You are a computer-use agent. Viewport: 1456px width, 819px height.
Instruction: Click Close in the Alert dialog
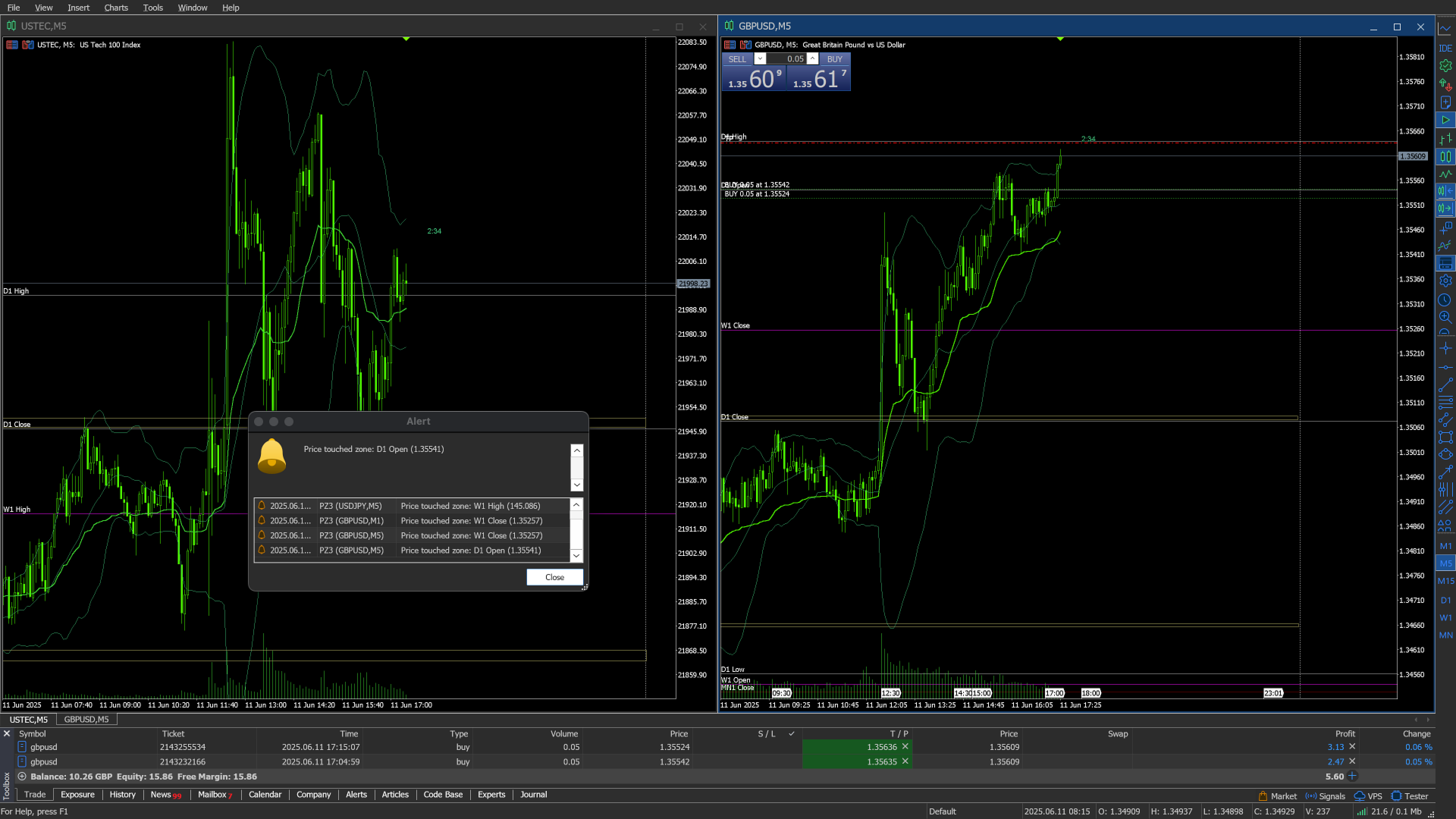click(x=554, y=577)
